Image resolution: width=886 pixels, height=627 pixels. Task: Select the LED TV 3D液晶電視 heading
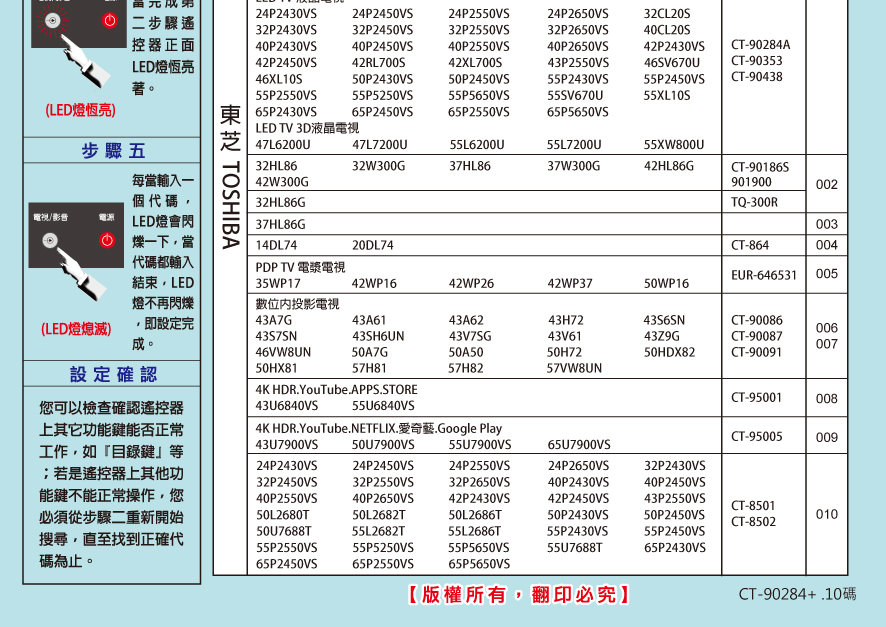click(x=307, y=128)
